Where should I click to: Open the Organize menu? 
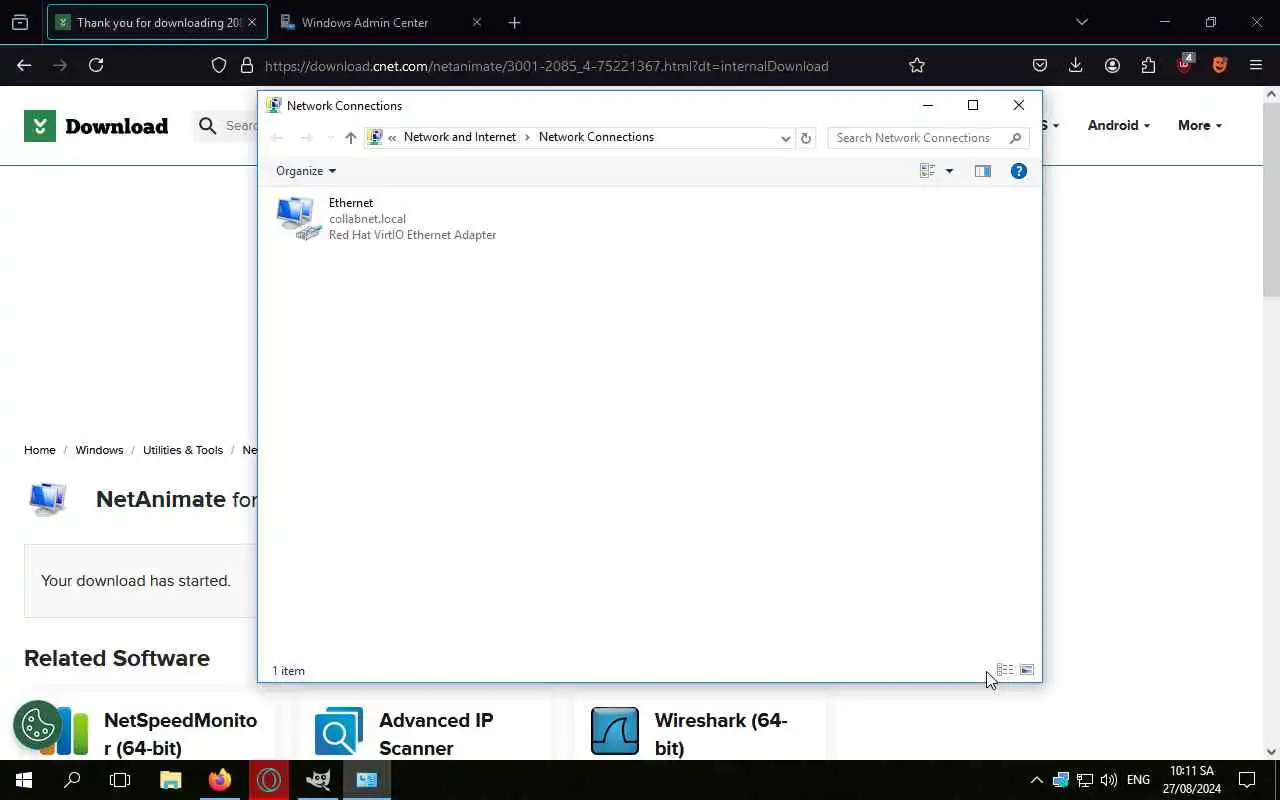click(x=305, y=171)
